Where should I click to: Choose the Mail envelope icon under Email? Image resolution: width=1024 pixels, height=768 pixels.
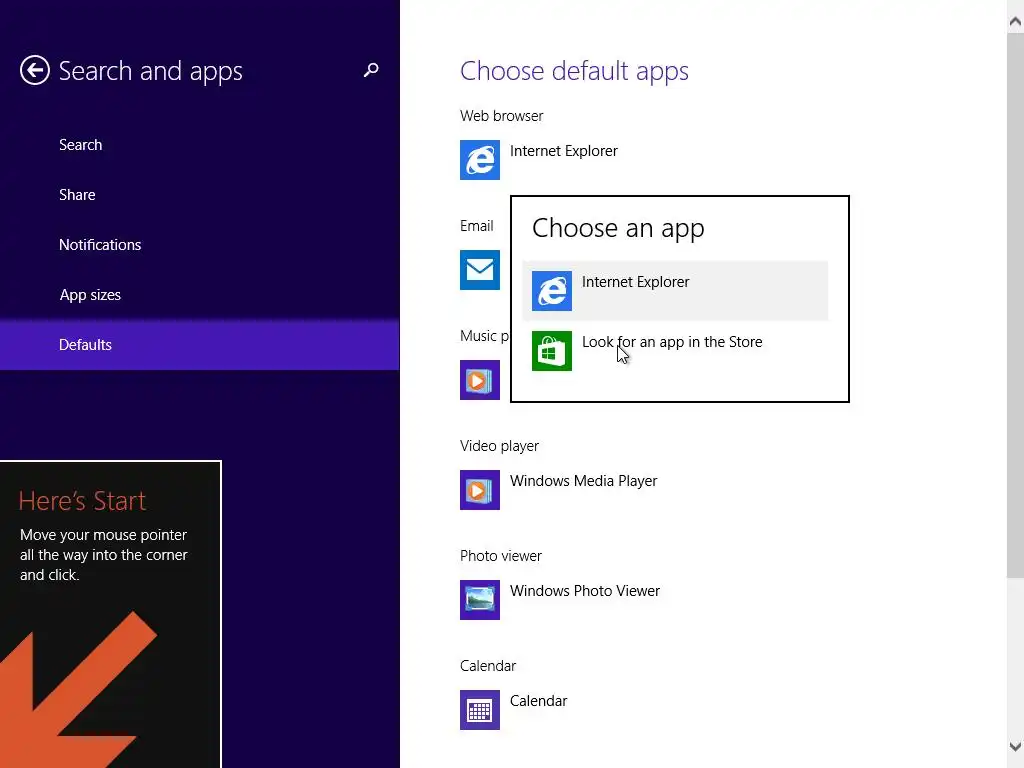coord(479,270)
